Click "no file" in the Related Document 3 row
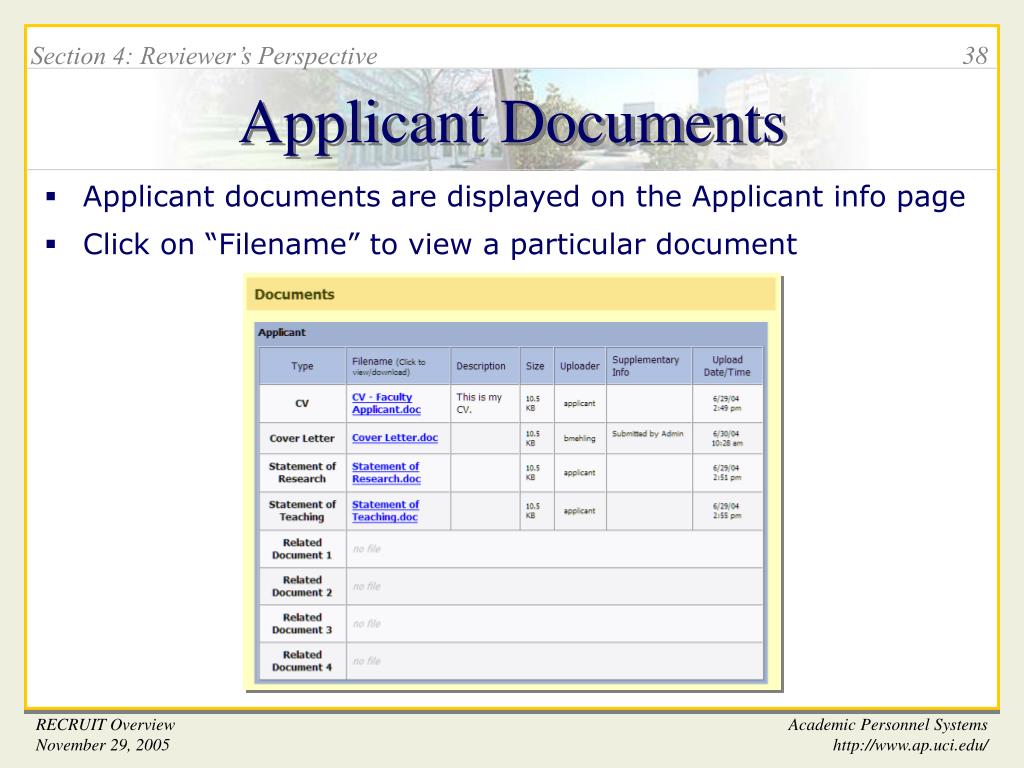 pos(366,624)
